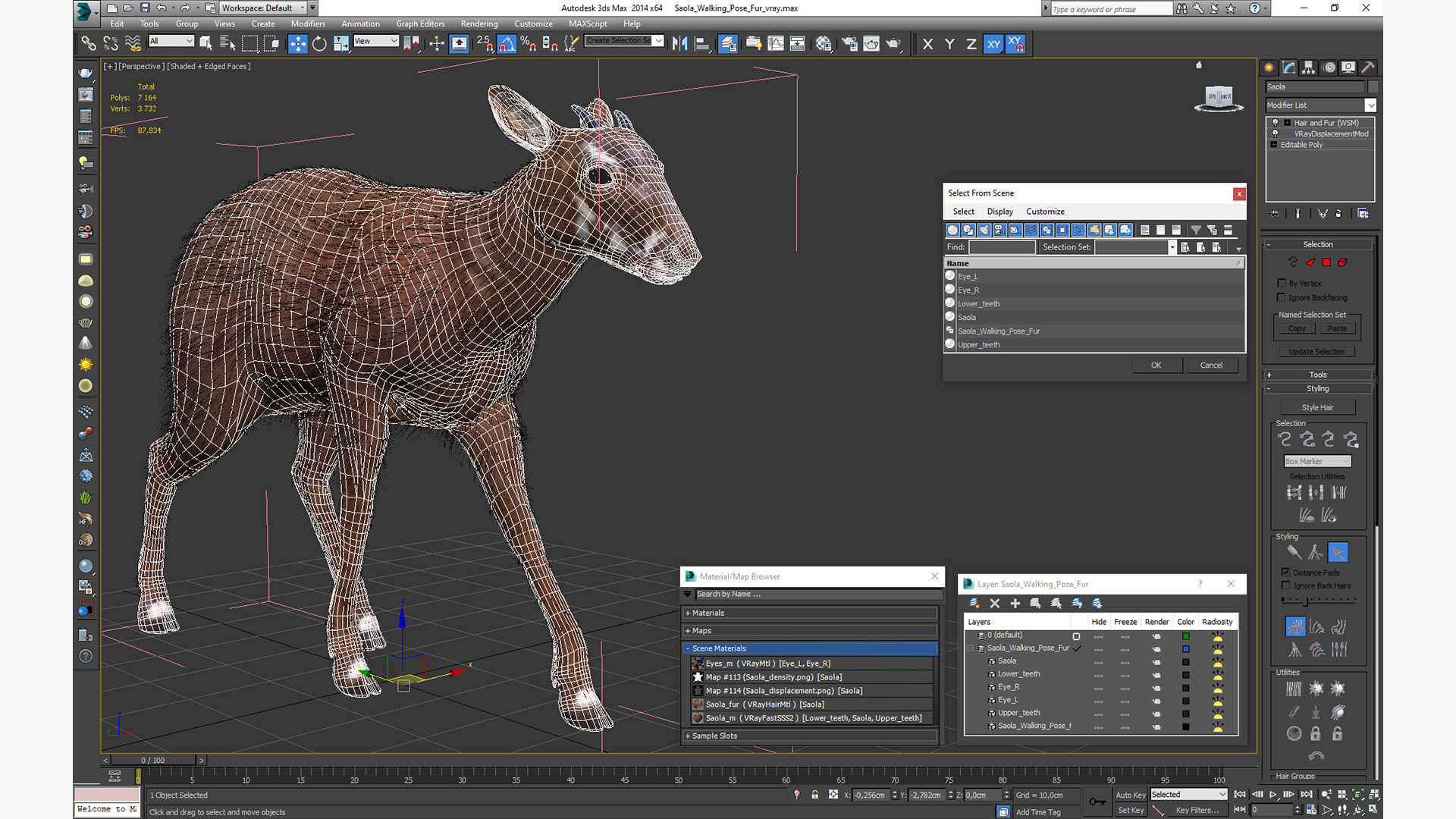Viewport: 1456px width, 819px height.
Task: Open the Manage Layers toolbar icon
Action: (x=728, y=44)
